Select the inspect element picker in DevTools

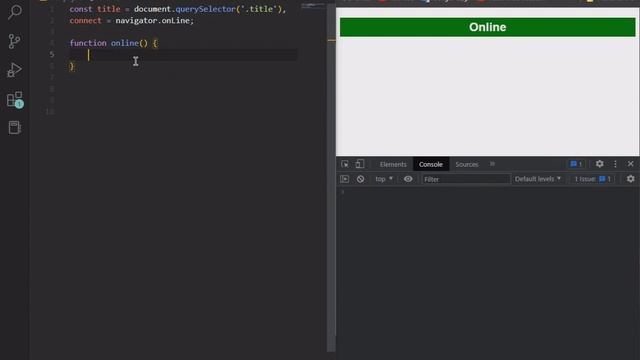(x=345, y=164)
